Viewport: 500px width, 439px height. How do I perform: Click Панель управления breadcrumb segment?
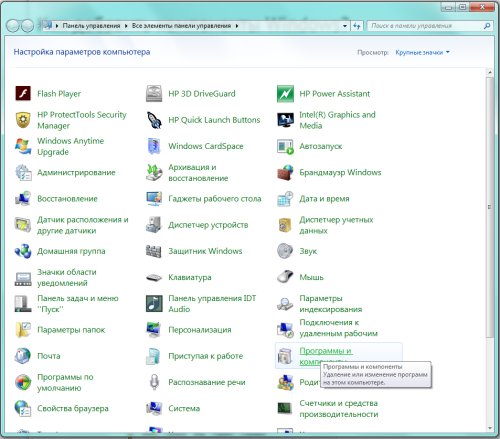click(91, 26)
